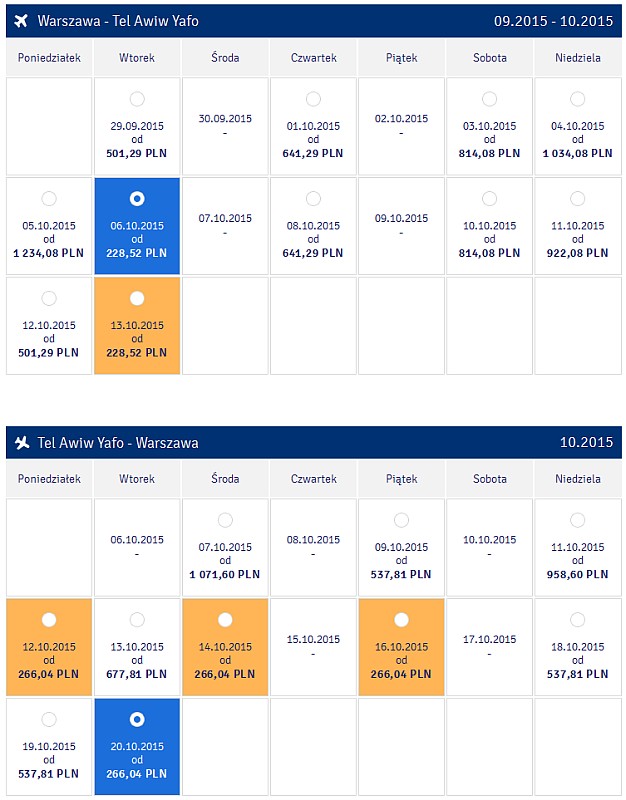The image size is (626, 800).
Task: Choose return flight on 07.10.2015 radio button
Action: [x=225, y=520]
